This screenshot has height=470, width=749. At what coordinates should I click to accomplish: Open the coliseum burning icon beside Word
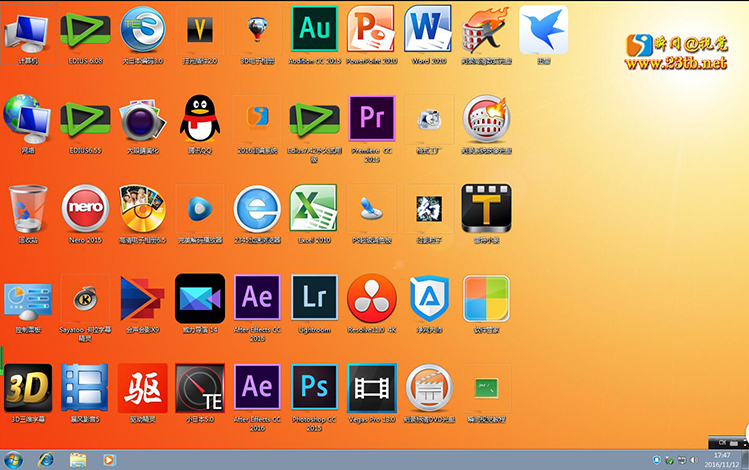click(x=485, y=30)
